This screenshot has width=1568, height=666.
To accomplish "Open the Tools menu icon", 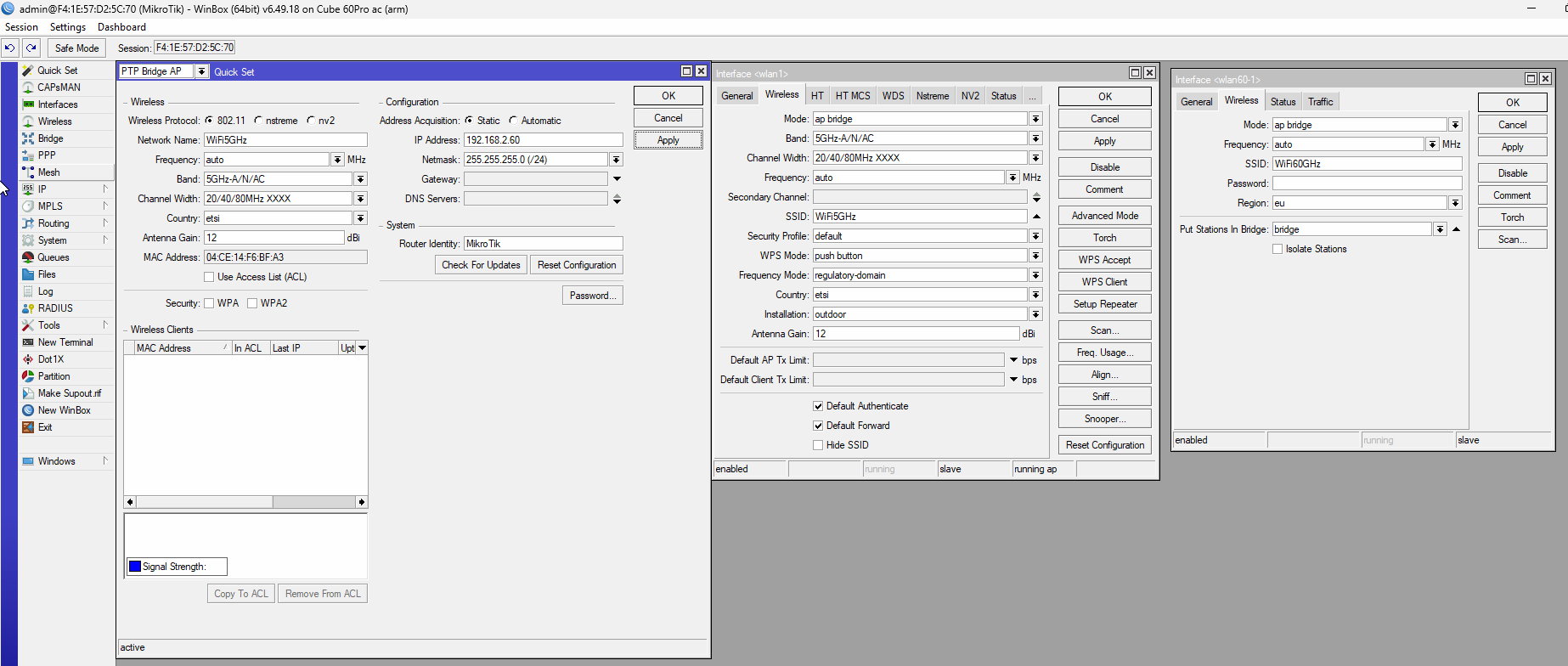I will (x=28, y=325).
